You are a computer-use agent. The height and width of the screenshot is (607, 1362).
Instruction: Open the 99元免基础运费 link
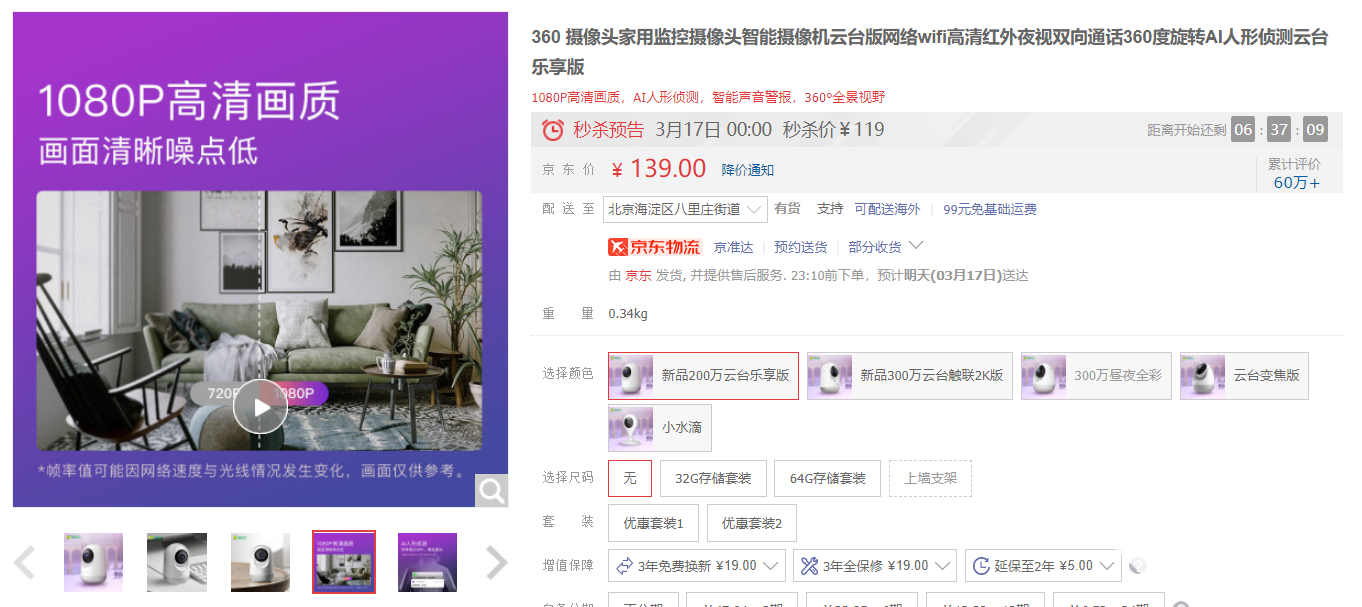pyautogui.click(x=990, y=209)
